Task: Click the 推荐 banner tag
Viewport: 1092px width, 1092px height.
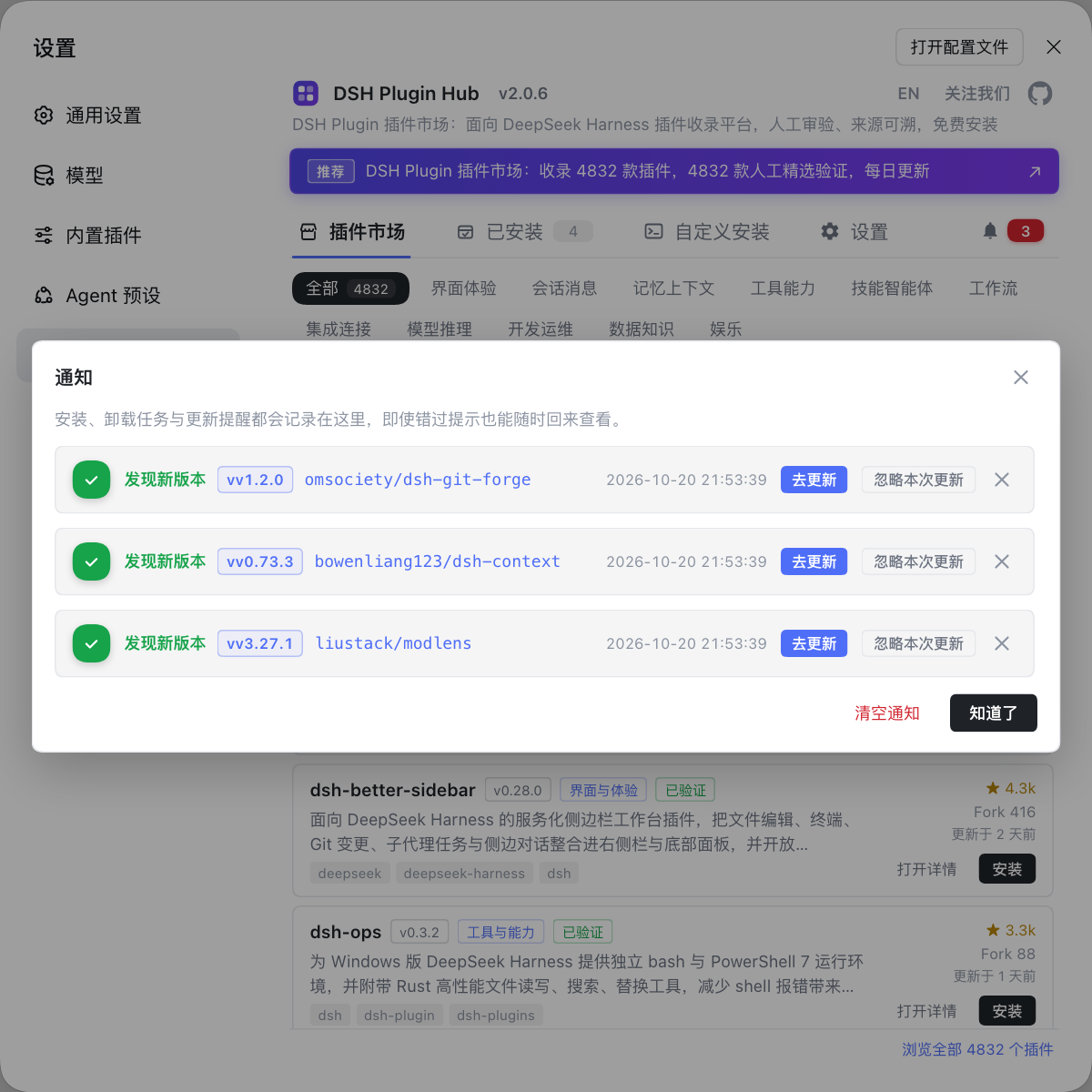Action: [x=330, y=171]
